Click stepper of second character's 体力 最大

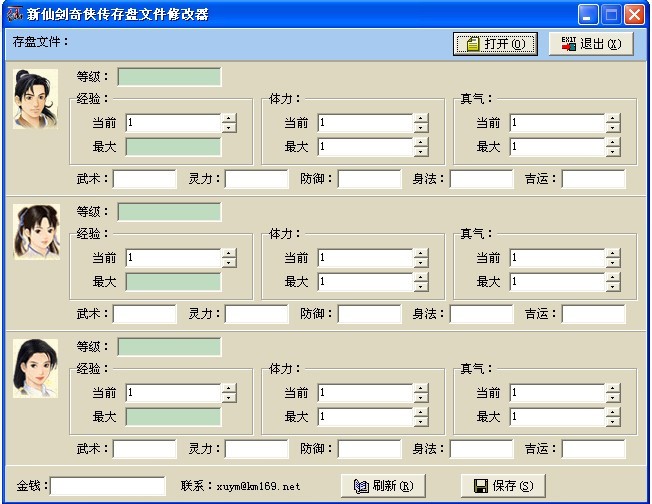pos(421,282)
